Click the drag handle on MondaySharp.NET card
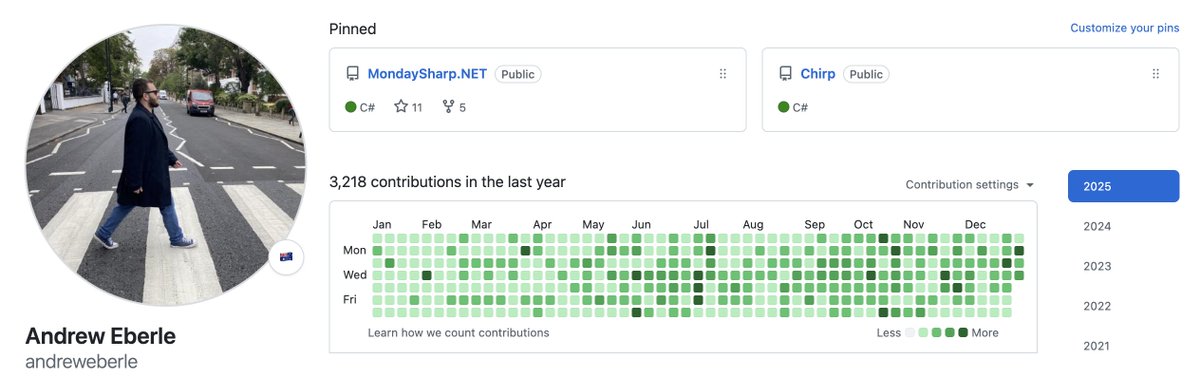Viewport: 1200px width, 378px height. pyautogui.click(x=723, y=74)
